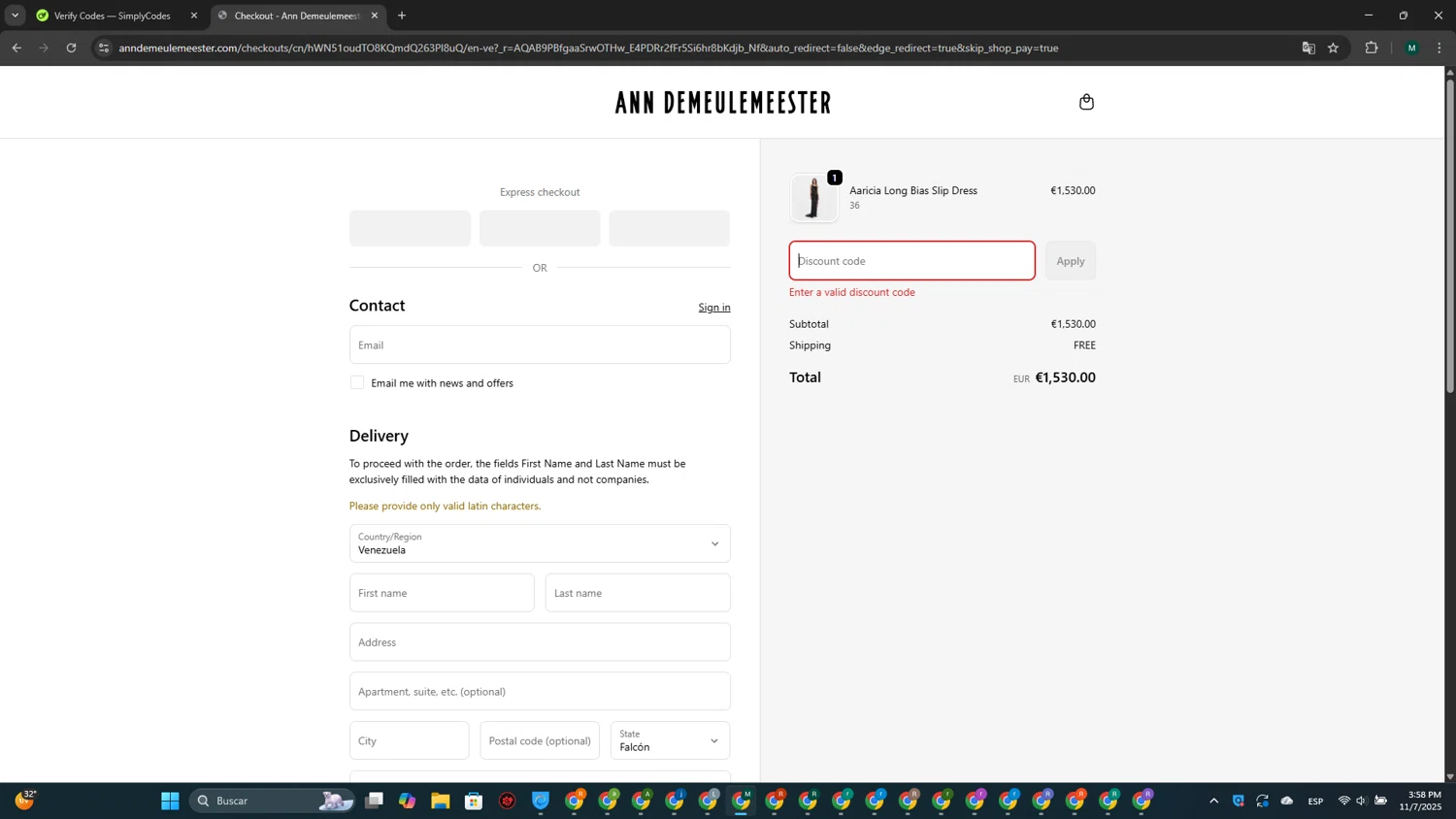Check Email me with news and offers
This screenshot has height=819, width=1456.
(x=357, y=382)
